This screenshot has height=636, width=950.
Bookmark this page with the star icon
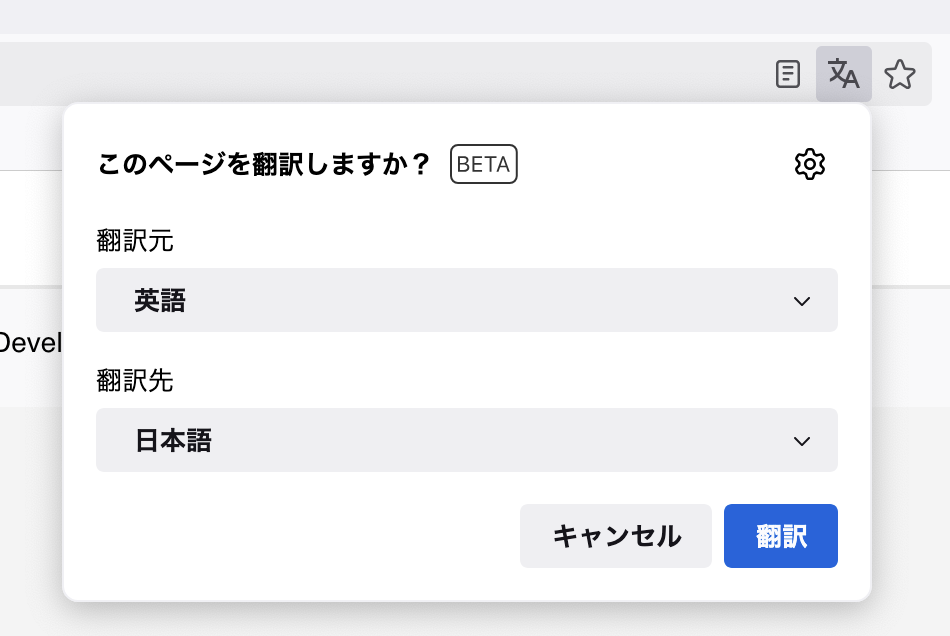click(900, 74)
